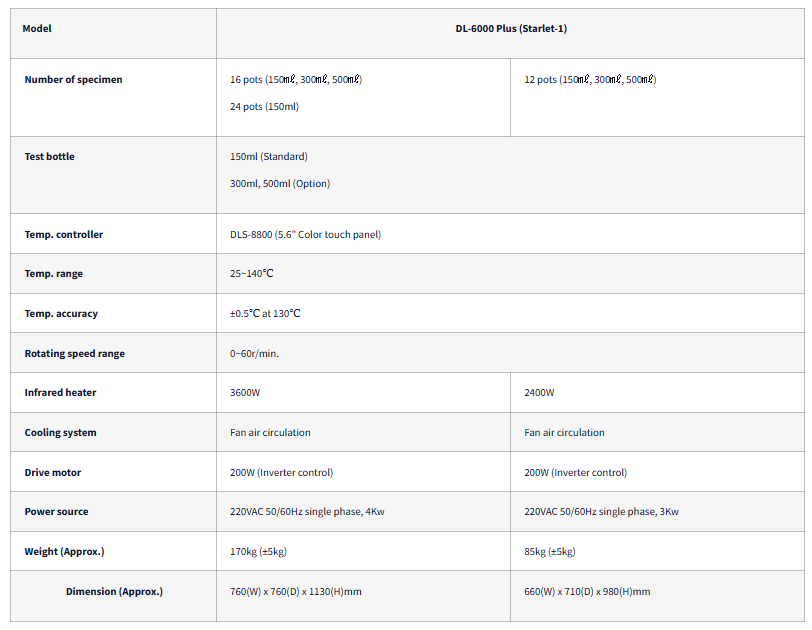Select the "Temp. range" row label
The image size is (812, 630).
(54, 274)
